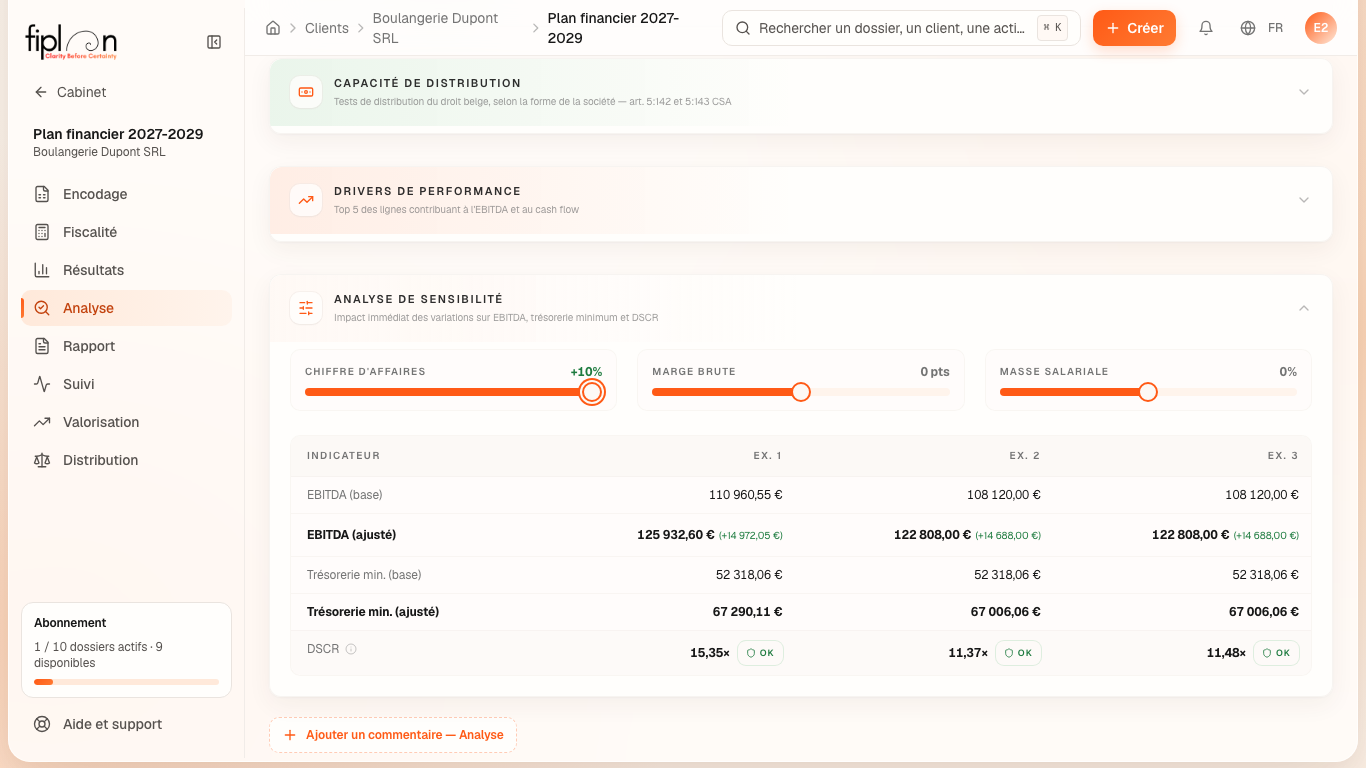
Task: Open the FR language selector
Action: click(x=1276, y=28)
